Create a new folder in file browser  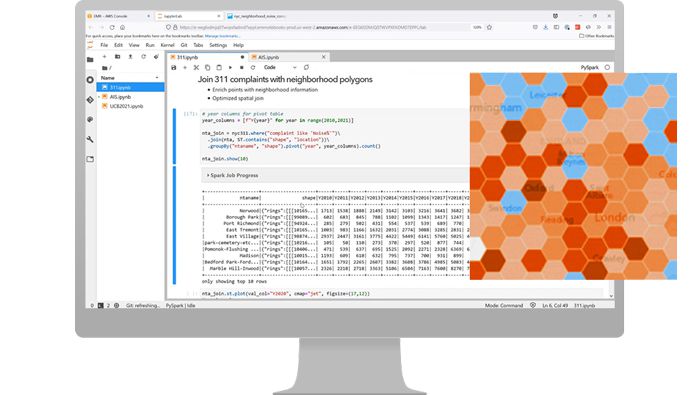[117, 57]
